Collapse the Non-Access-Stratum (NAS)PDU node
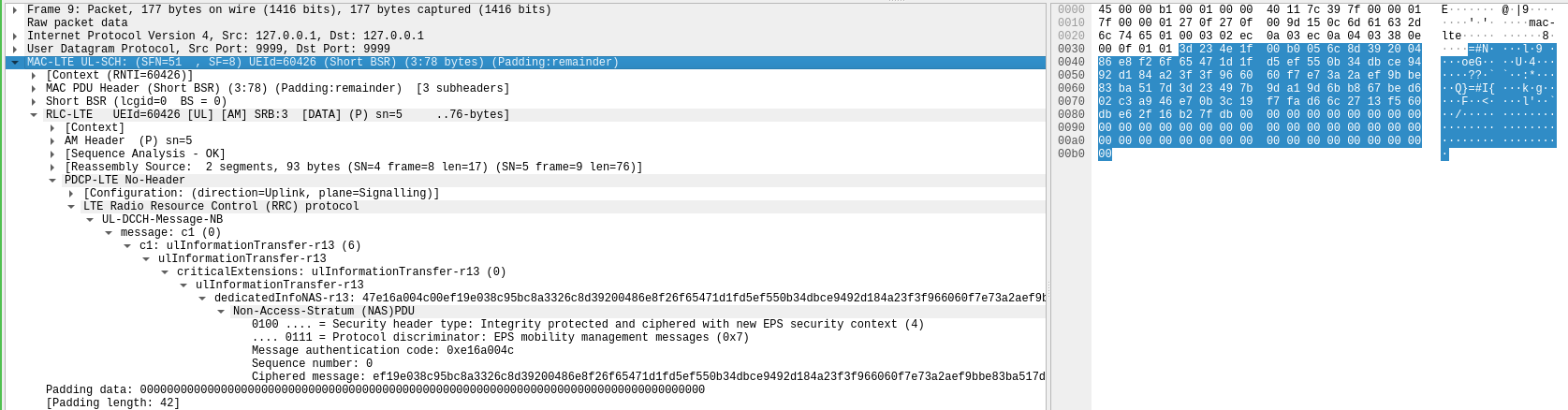This screenshot has height=410, width=1568. click(221, 311)
